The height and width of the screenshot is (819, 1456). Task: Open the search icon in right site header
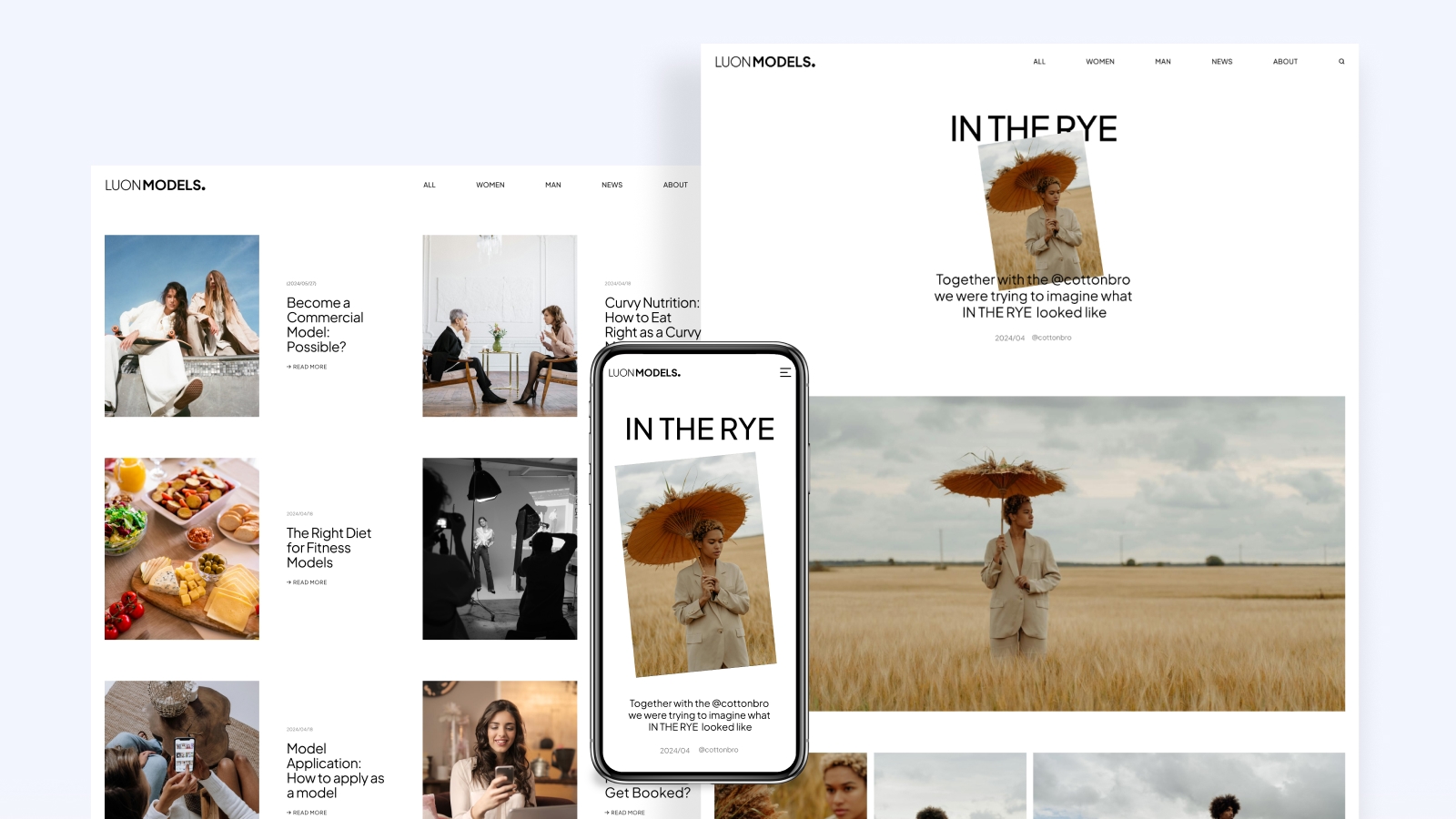(x=1341, y=62)
